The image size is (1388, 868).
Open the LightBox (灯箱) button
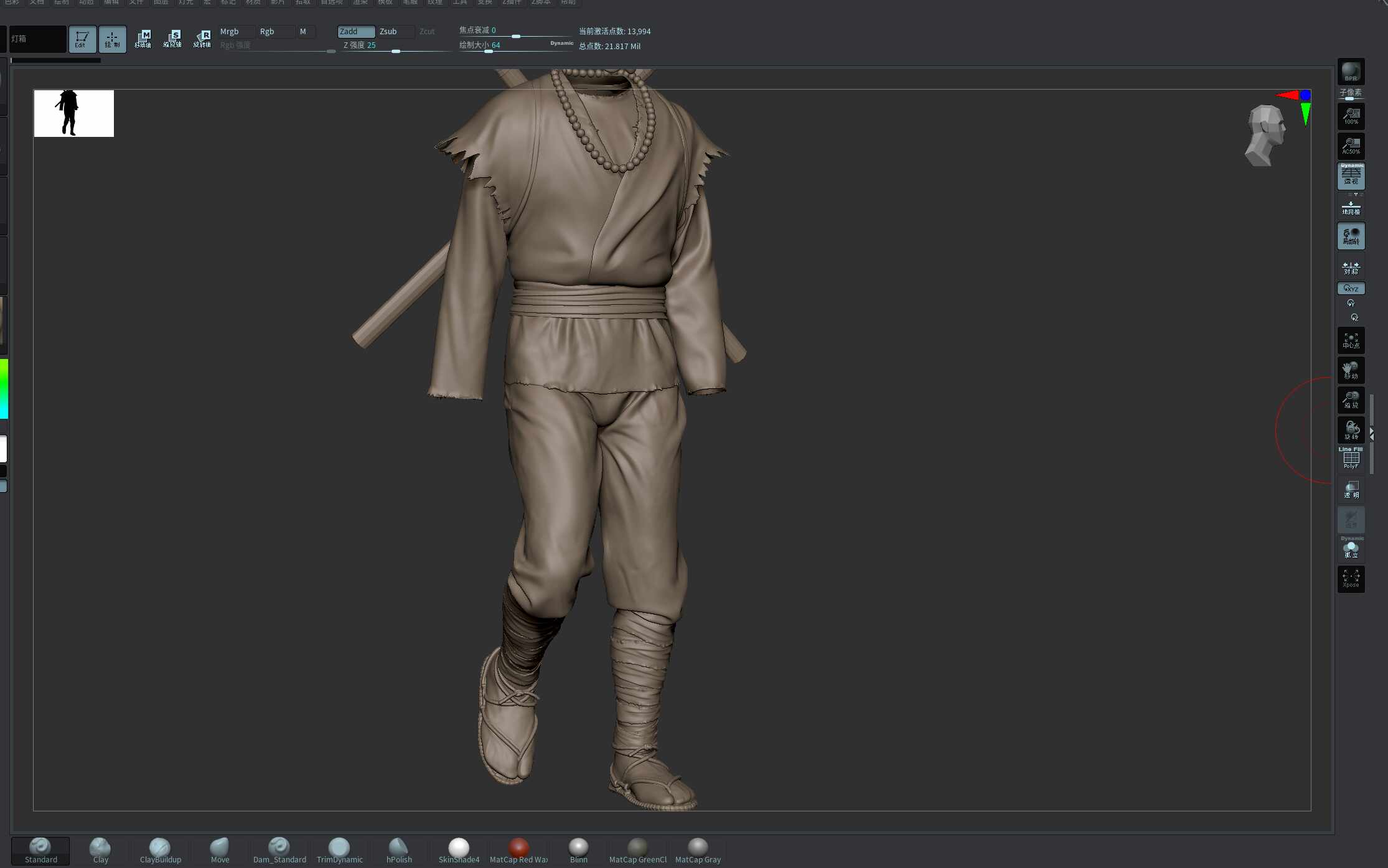[37, 39]
